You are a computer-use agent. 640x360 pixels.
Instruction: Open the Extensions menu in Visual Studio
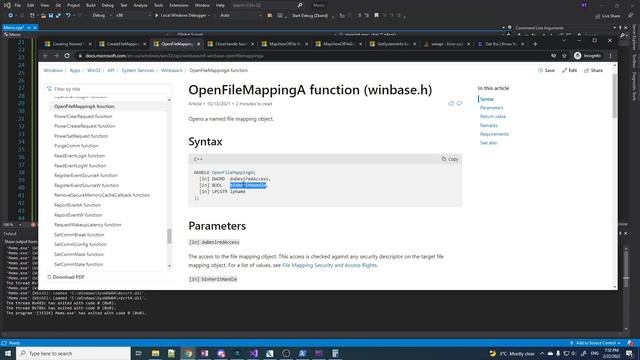click(179, 5)
